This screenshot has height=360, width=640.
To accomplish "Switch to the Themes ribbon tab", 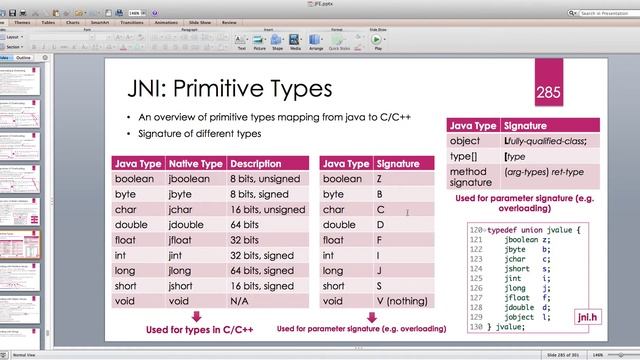I will point(22,22).
